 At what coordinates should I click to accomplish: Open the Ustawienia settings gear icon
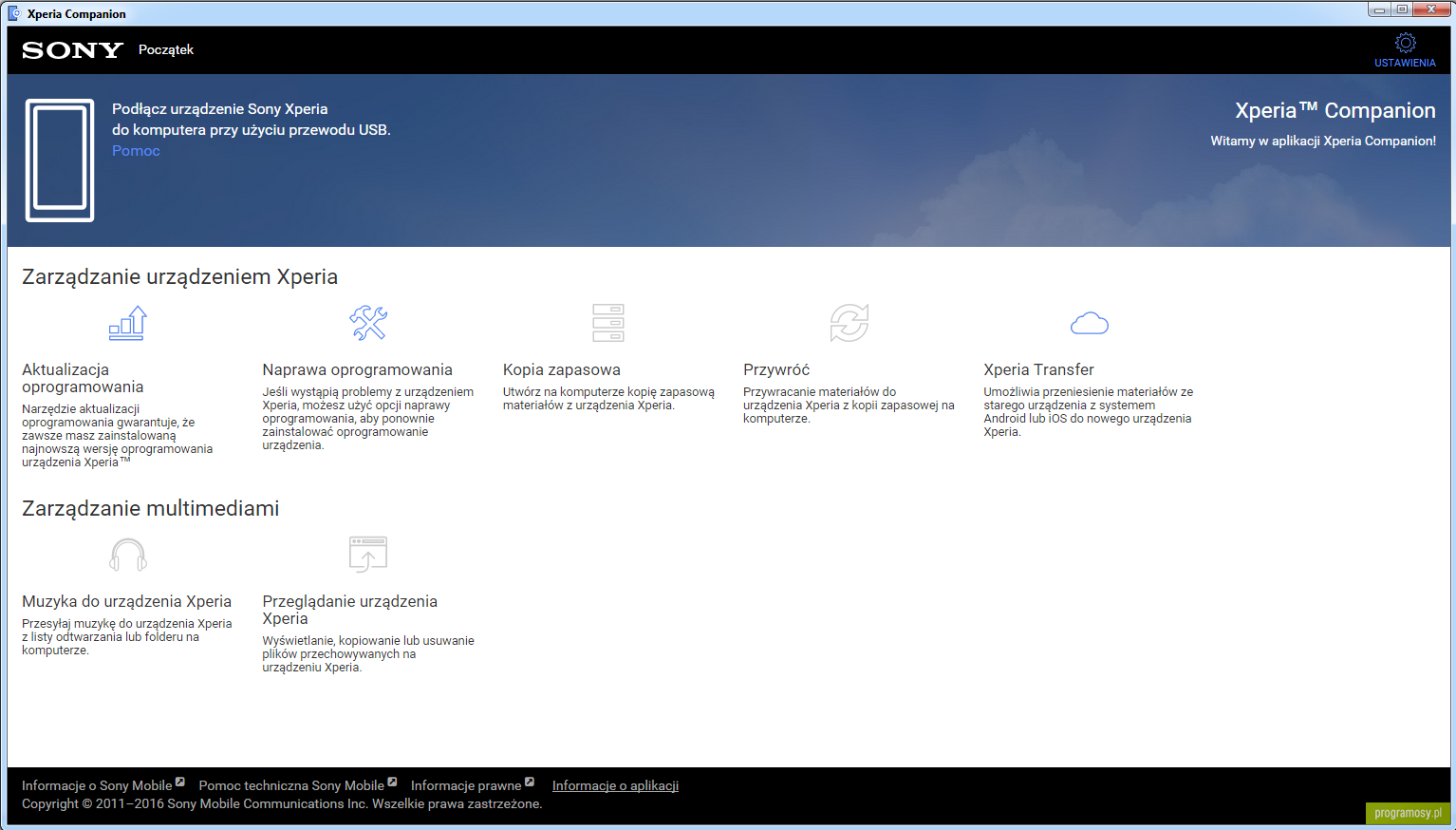[1405, 43]
